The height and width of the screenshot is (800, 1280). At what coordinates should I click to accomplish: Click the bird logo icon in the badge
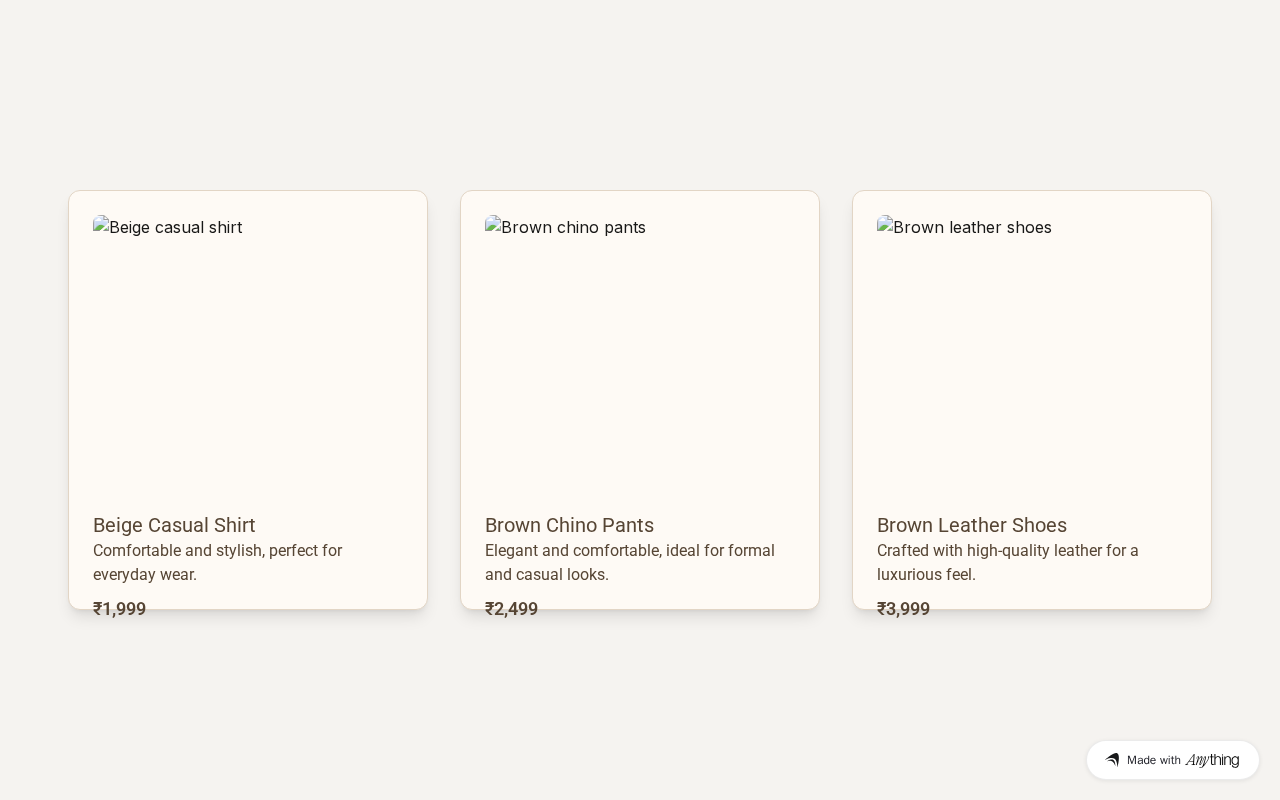(1112, 760)
